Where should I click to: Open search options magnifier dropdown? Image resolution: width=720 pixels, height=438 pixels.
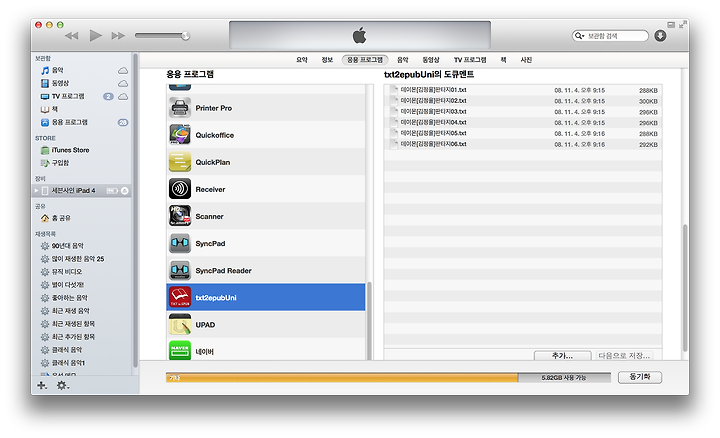[x=579, y=36]
